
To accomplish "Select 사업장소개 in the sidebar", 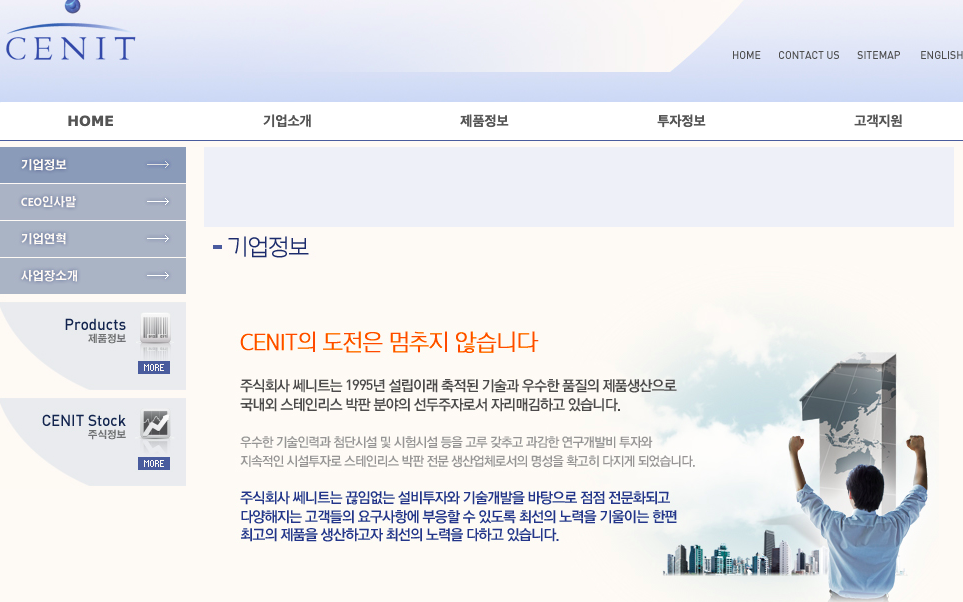I will pyautogui.click(x=93, y=275).
